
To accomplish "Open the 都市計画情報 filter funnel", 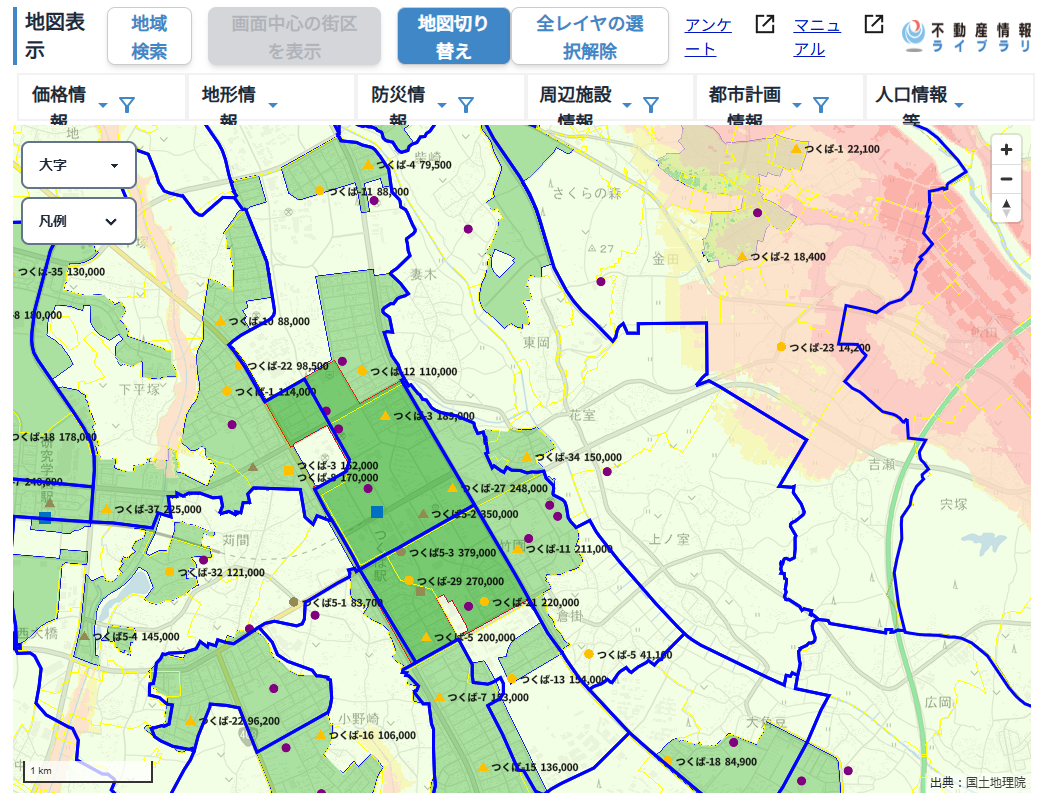I will 821,104.
